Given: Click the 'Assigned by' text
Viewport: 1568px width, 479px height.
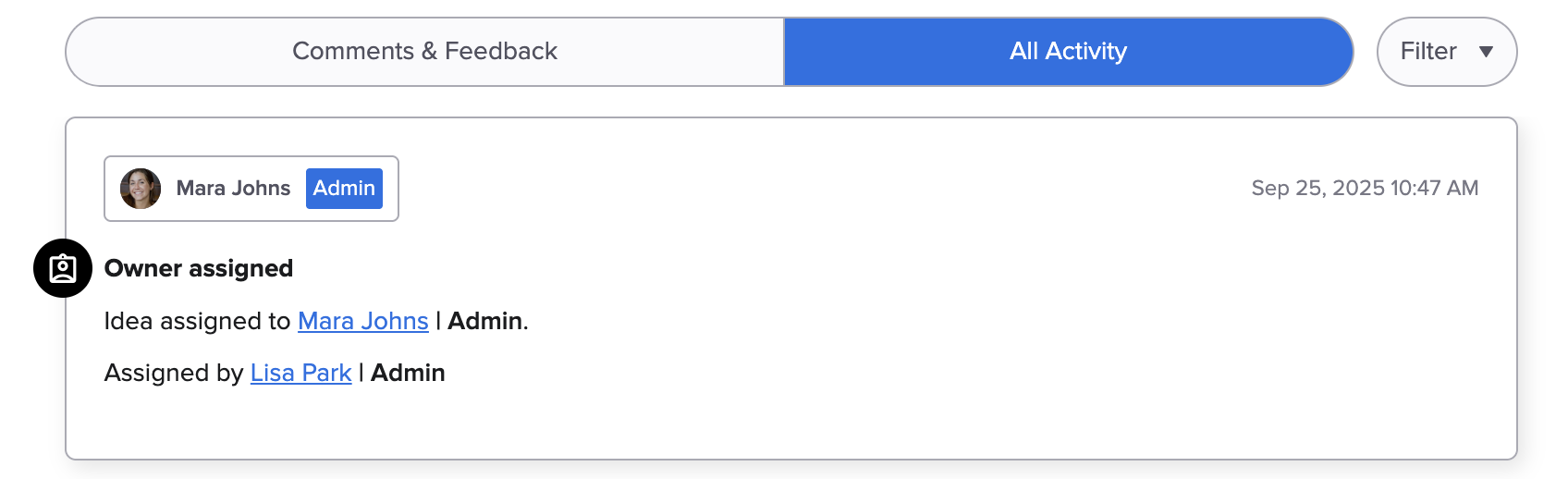Looking at the screenshot, I should [173, 373].
